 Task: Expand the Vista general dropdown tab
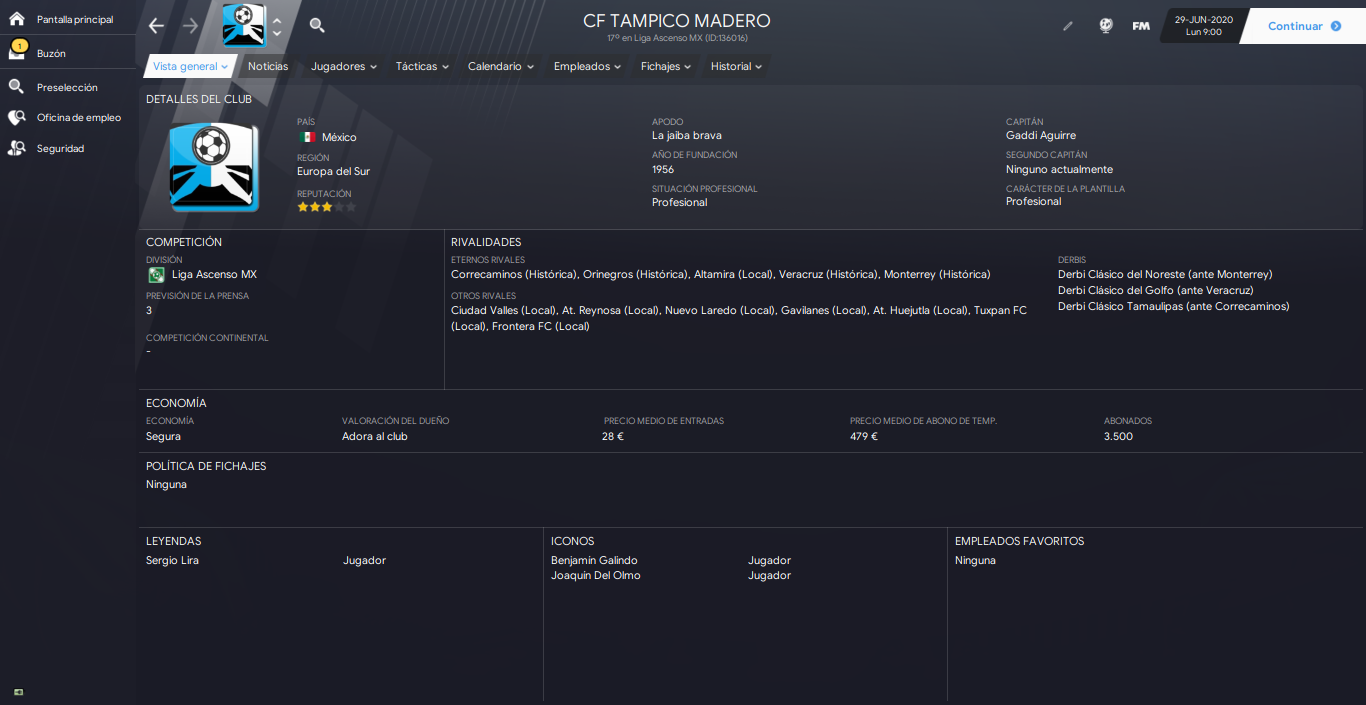pyautogui.click(x=190, y=66)
